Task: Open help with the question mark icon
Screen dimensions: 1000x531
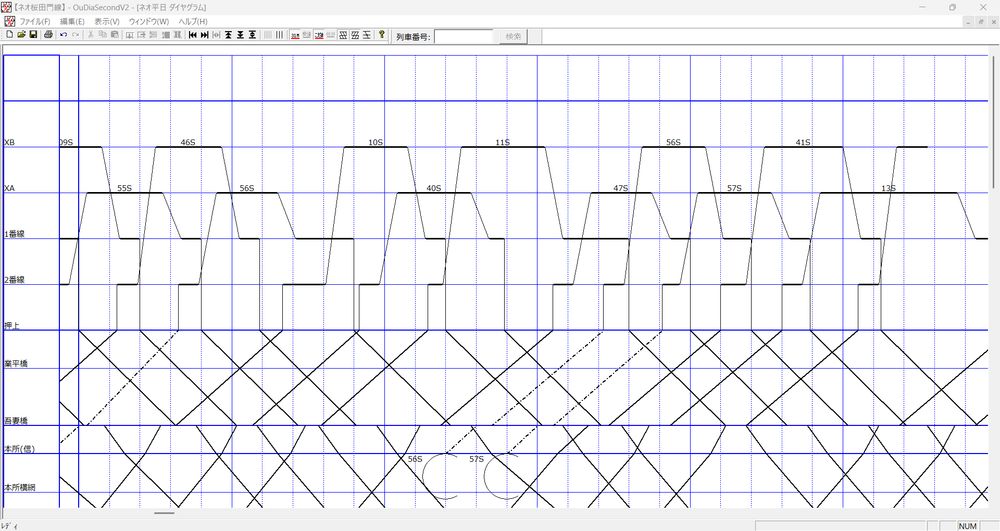Action: pyautogui.click(x=381, y=34)
